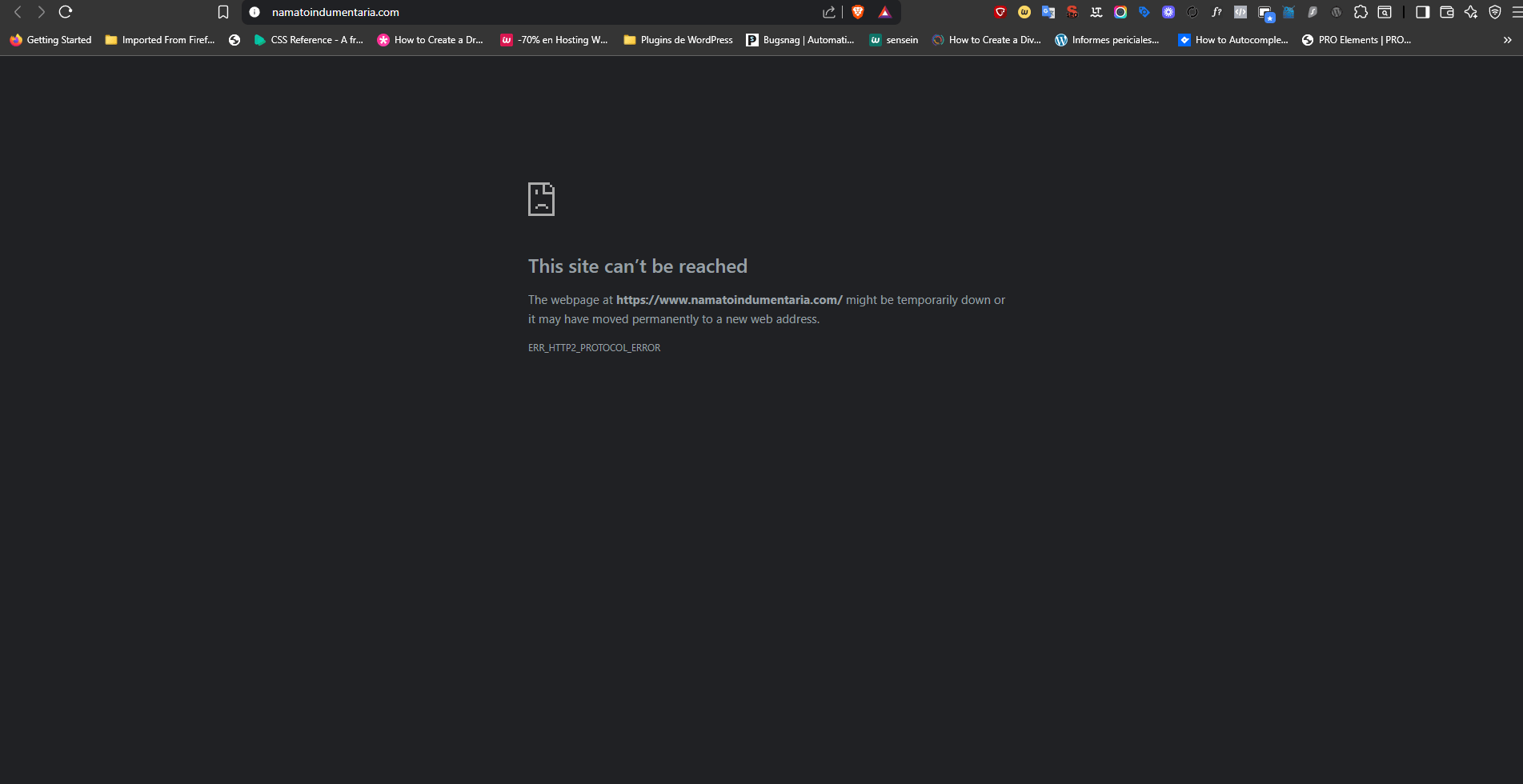
Task: Open Brave Wallet icon
Action: (x=1447, y=12)
